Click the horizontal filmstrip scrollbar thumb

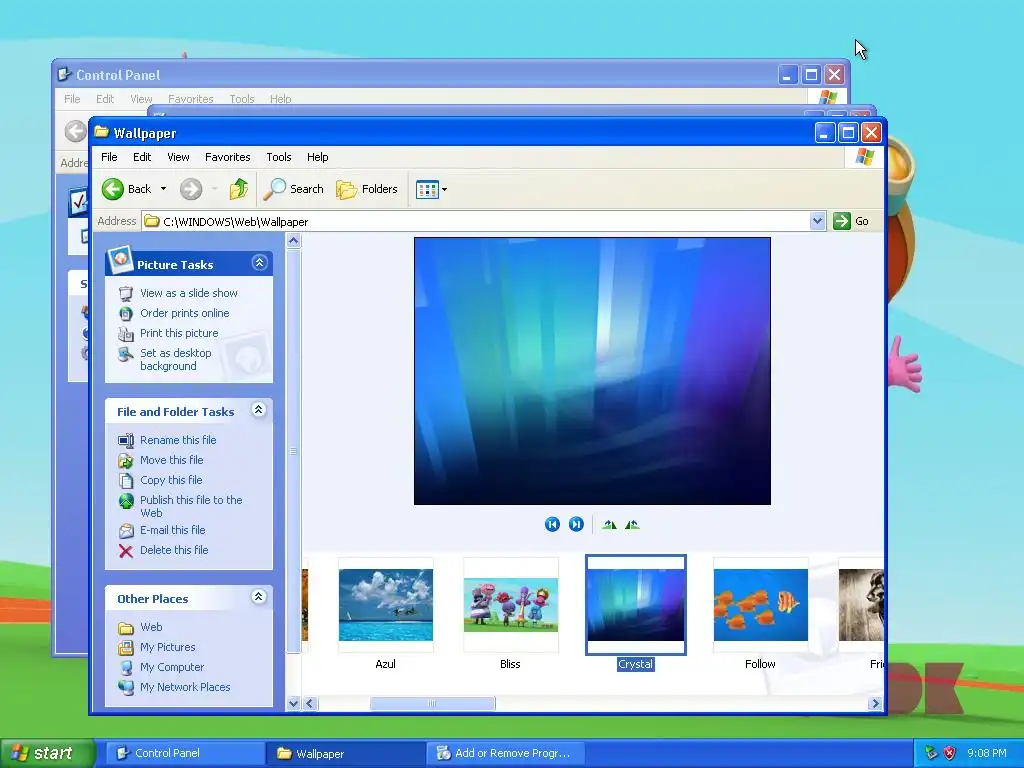(x=432, y=703)
